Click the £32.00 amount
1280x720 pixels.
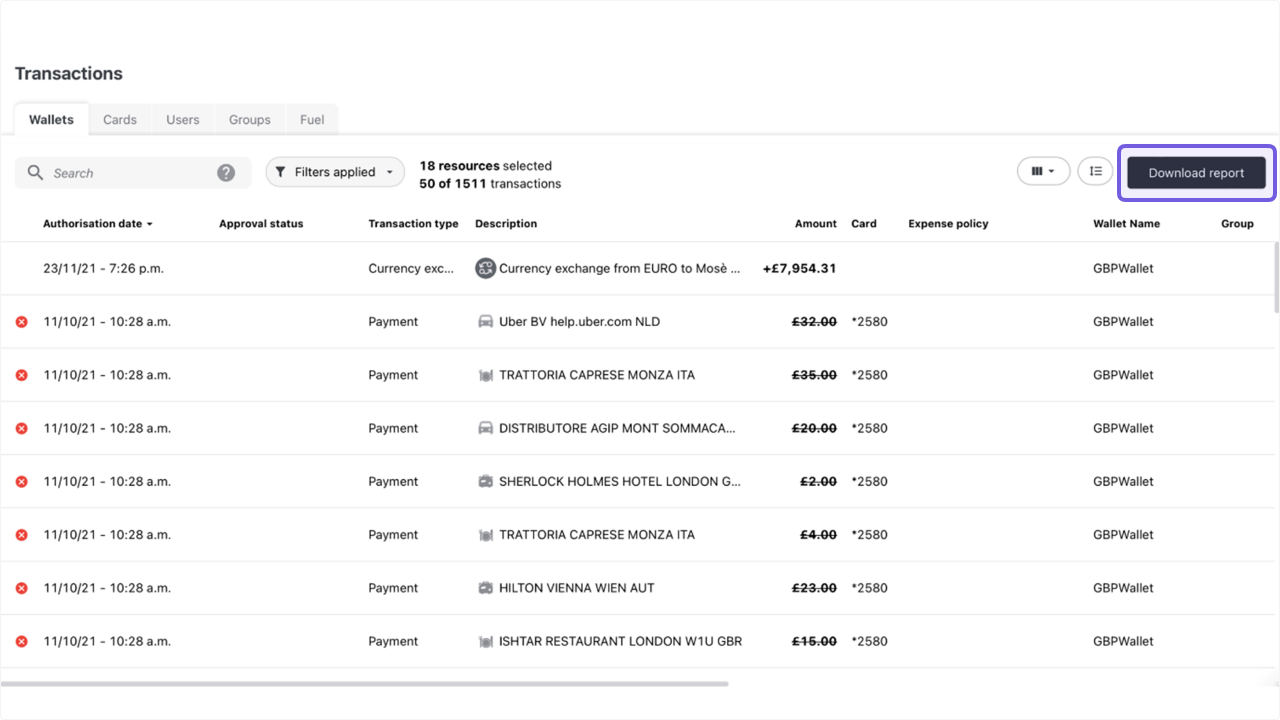(814, 322)
